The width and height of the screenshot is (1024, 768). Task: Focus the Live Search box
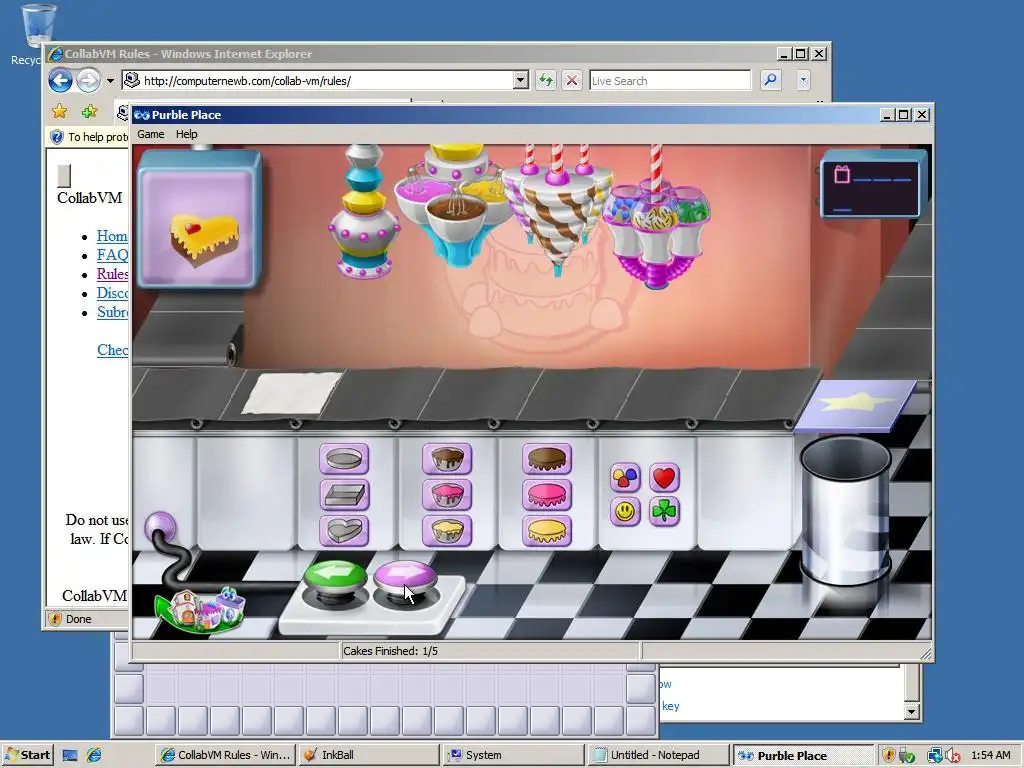click(670, 80)
